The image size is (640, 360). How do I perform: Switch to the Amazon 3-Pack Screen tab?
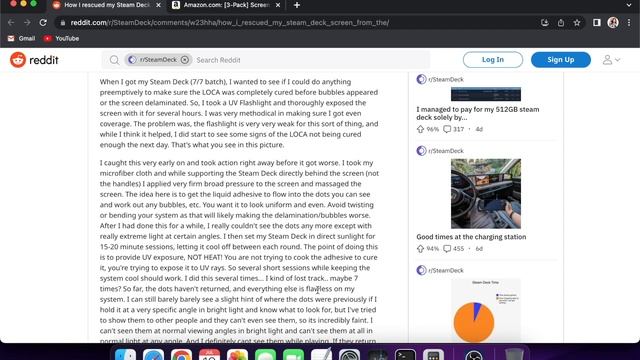227,5
